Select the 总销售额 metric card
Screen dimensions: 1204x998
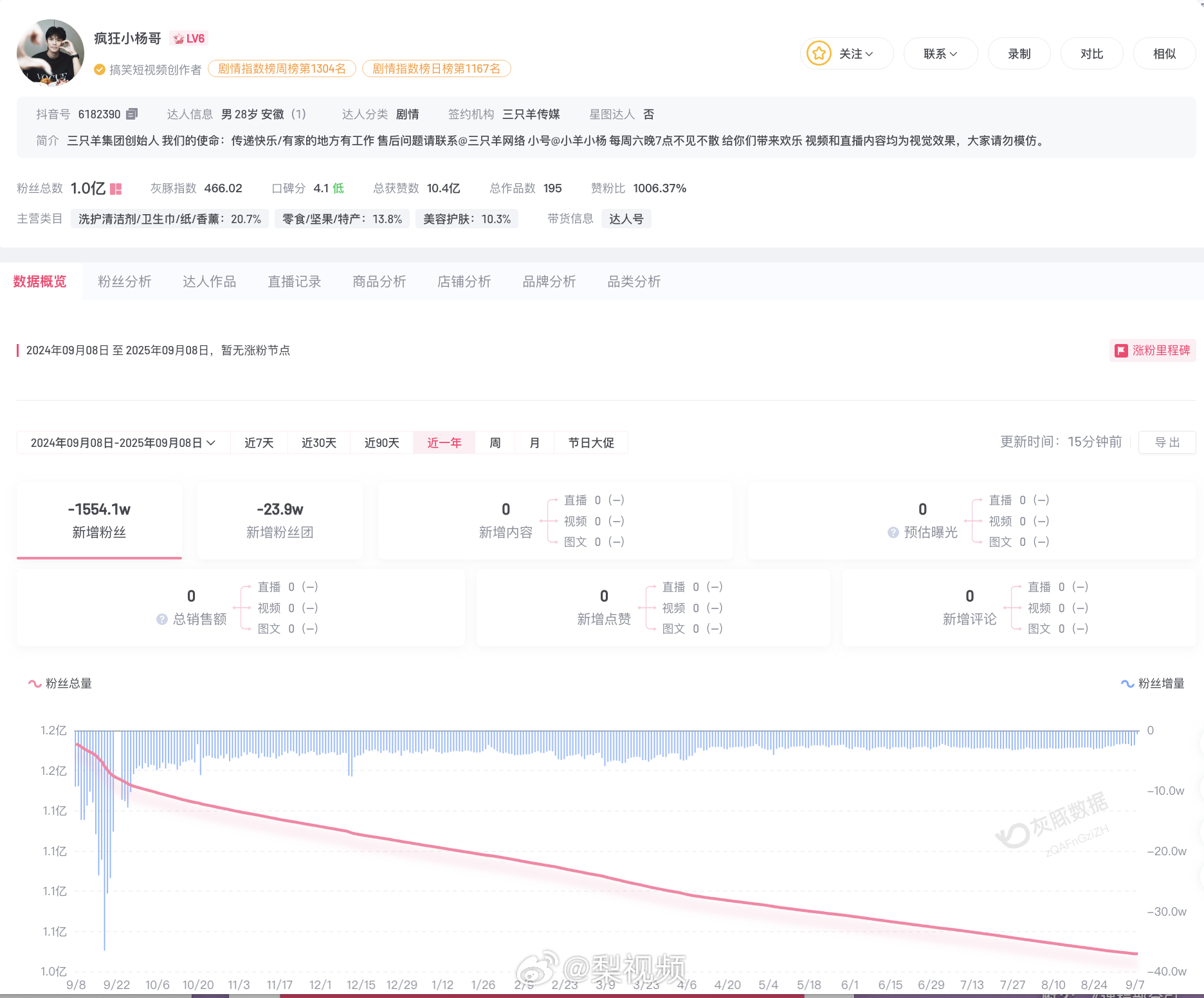(241, 608)
